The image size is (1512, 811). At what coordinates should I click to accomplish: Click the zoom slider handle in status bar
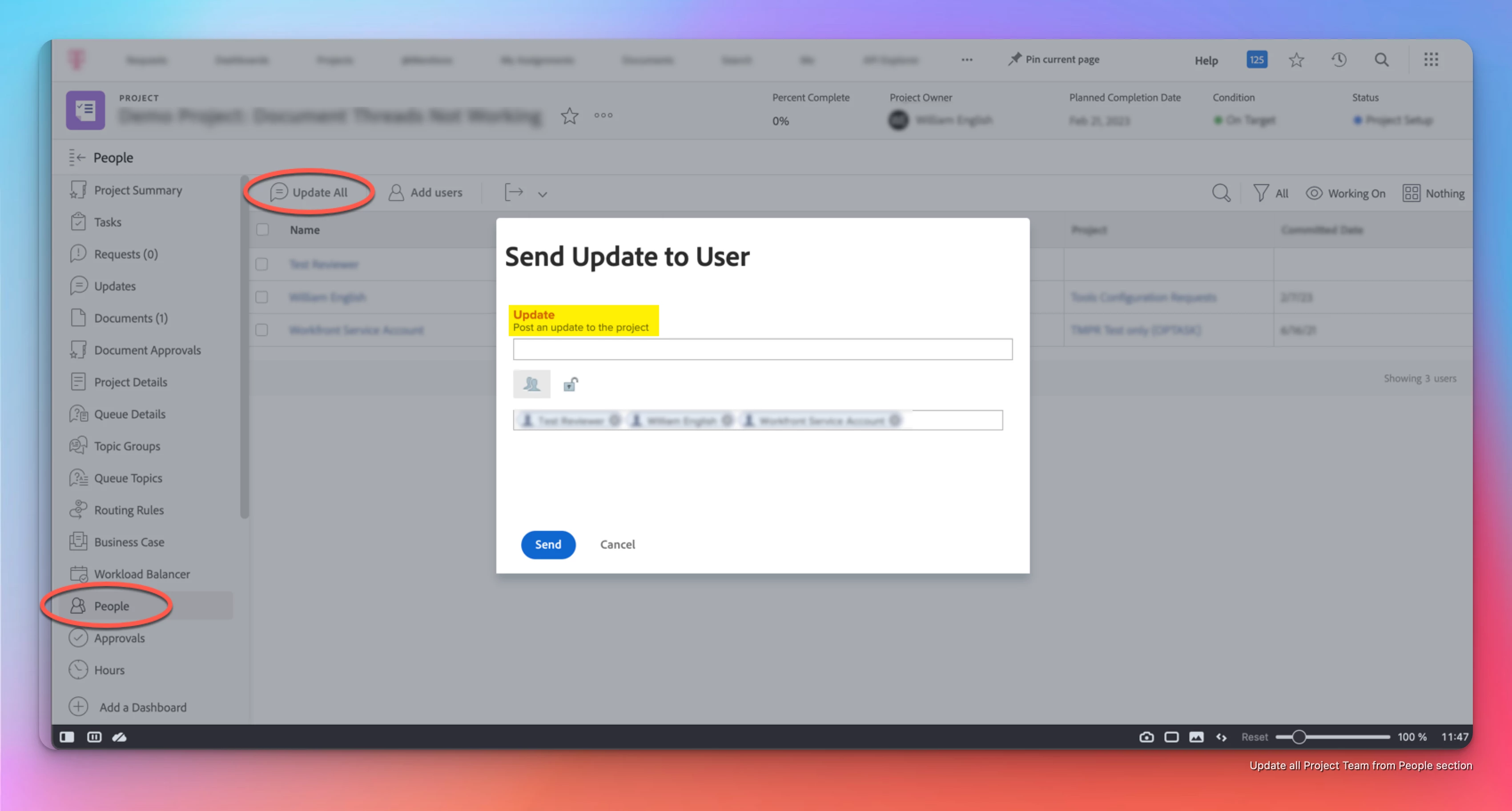(x=1299, y=737)
